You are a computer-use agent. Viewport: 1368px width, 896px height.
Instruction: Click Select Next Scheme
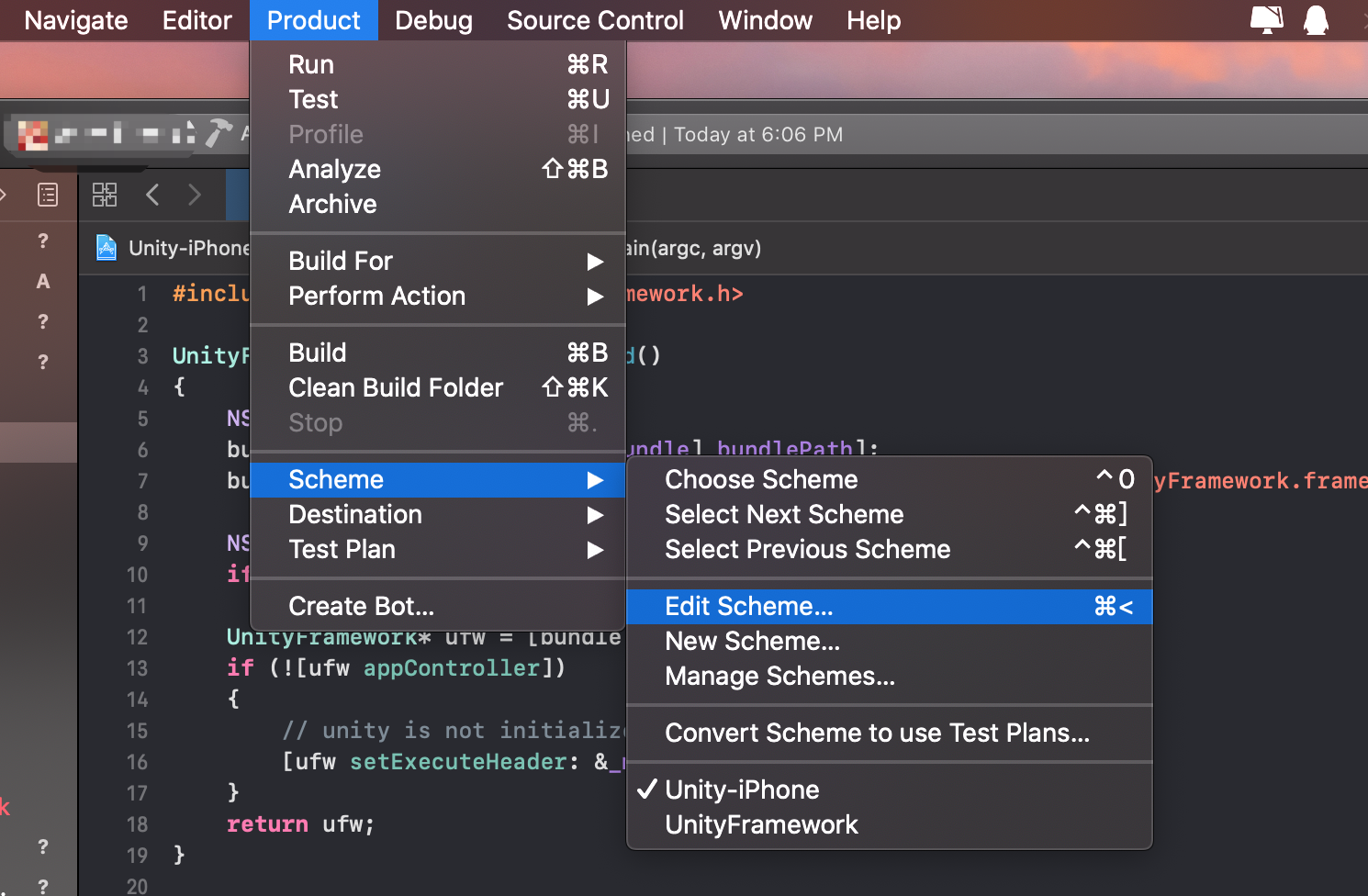[x=889, y=514]
